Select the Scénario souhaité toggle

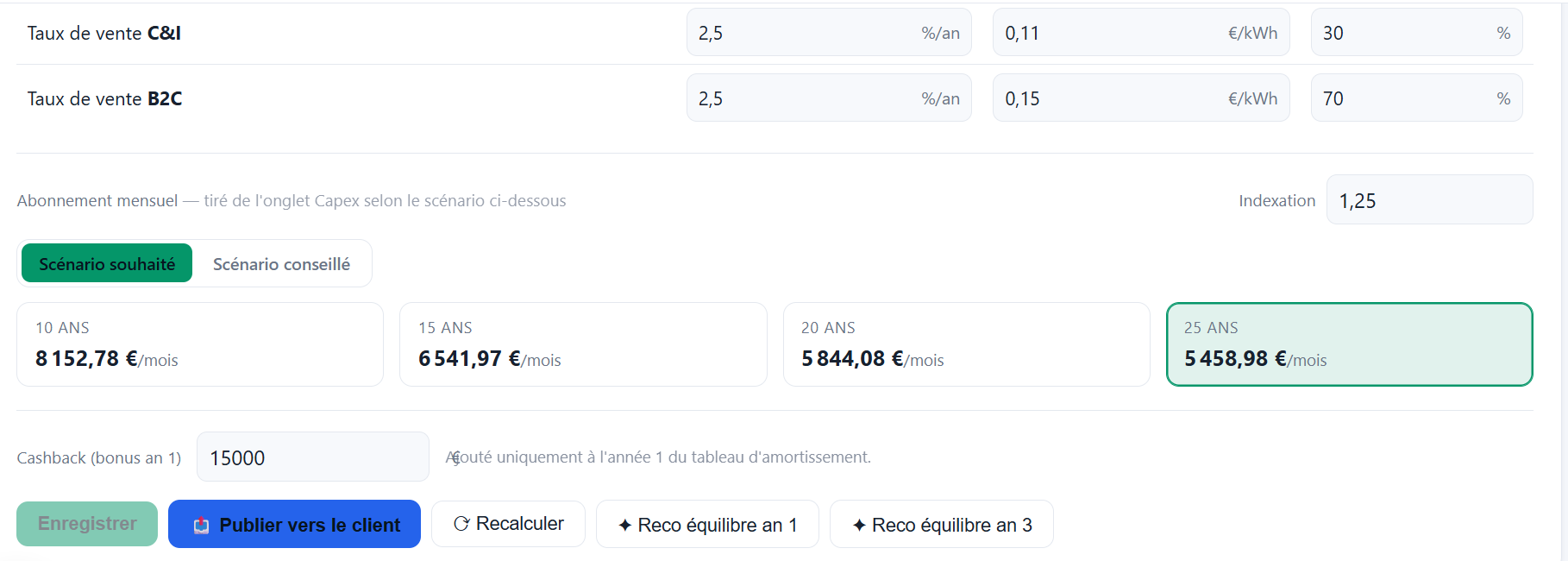point(107,264)
